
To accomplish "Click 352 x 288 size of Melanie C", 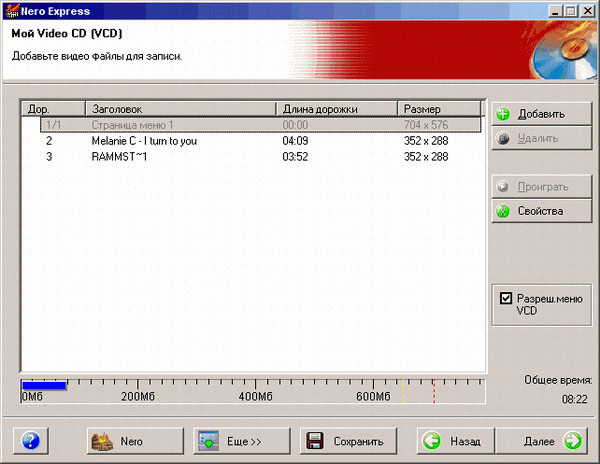I will coord(426,141).
